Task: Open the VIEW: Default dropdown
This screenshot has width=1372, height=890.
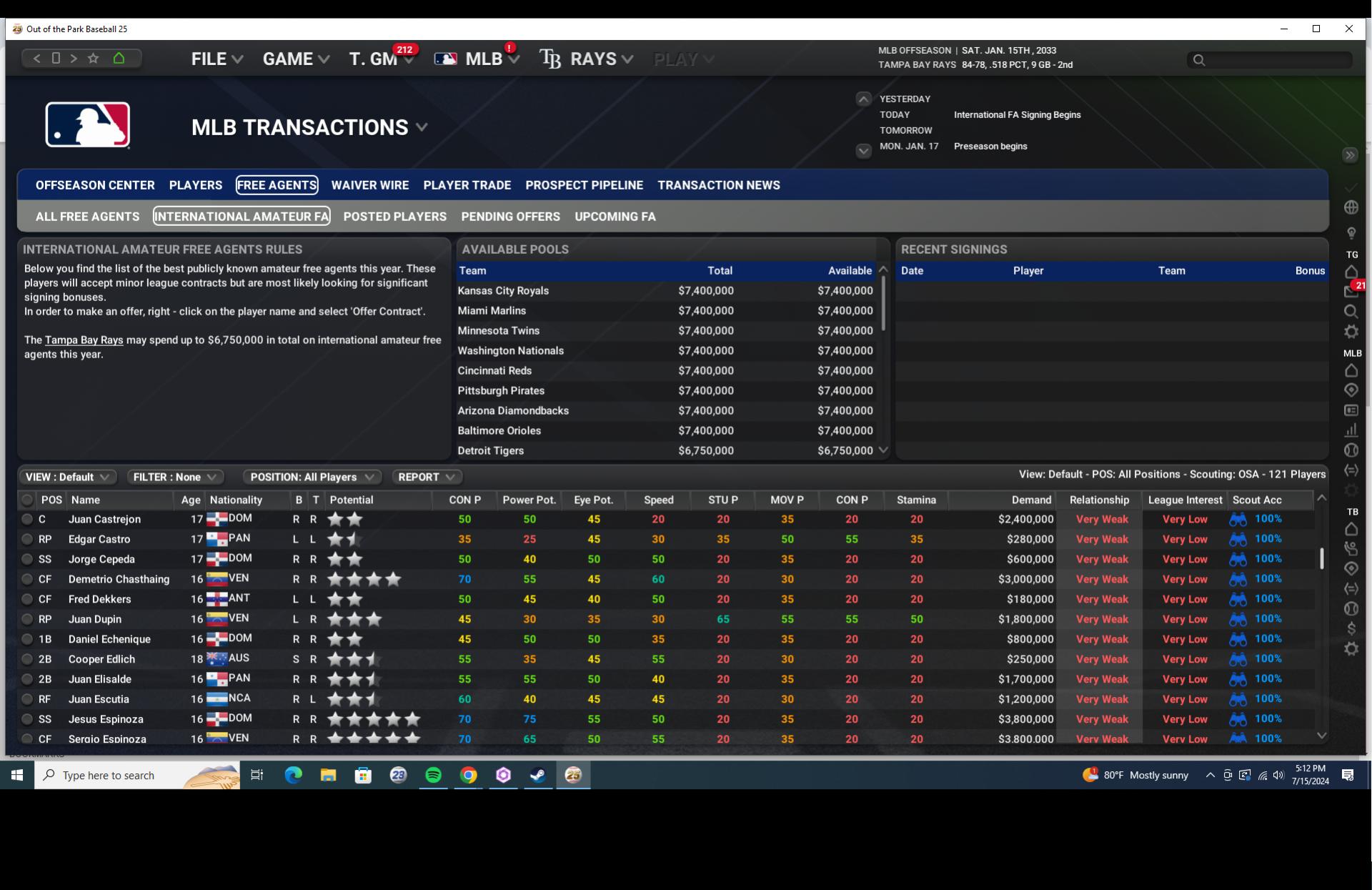Action: [x=67, y=477]
